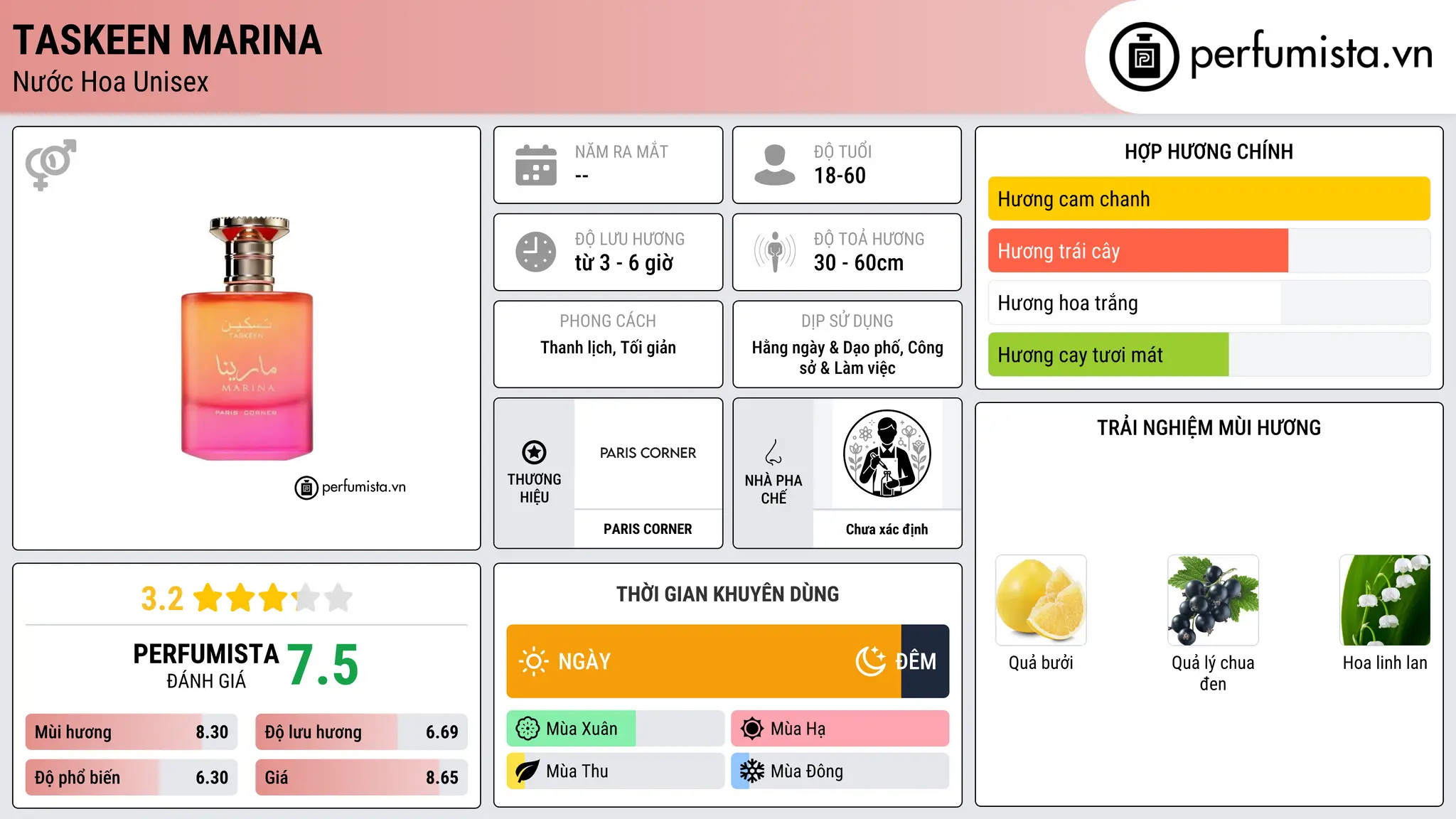Image resolution: width=1456 pixels, height=819 pixels.
Task: Click the TASKEEN MARINA title
Action: click(167, 41)
